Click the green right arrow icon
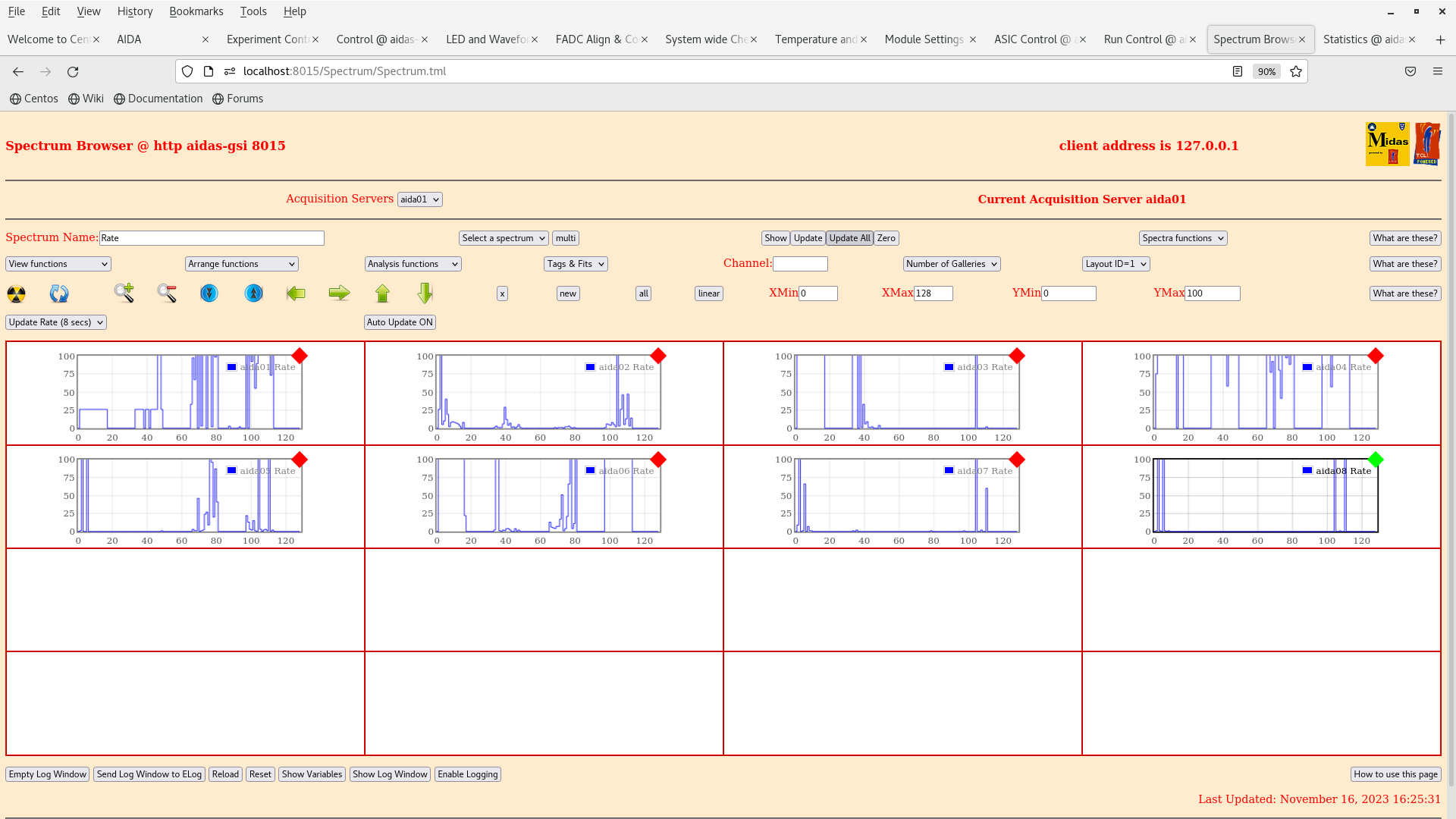Image resolution: width=1456 pixels, height=819 pixels. [339, 293]
